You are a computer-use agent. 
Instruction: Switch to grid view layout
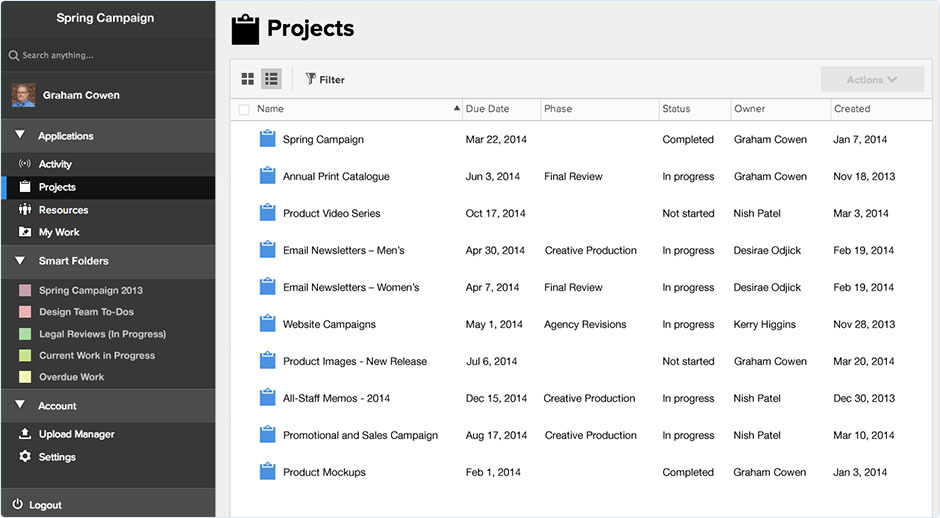[248, 79]
